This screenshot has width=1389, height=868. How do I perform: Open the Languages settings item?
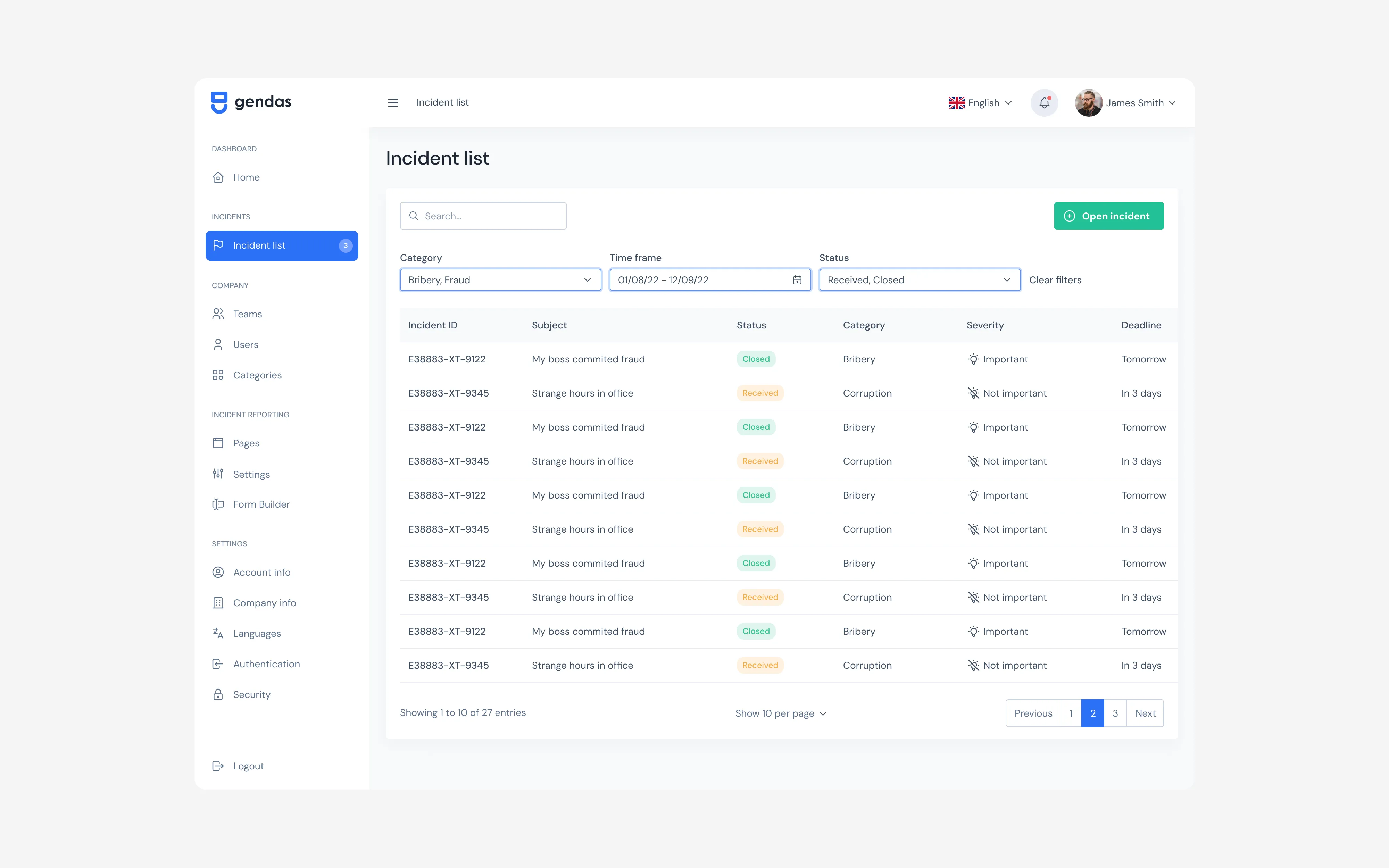282,633
